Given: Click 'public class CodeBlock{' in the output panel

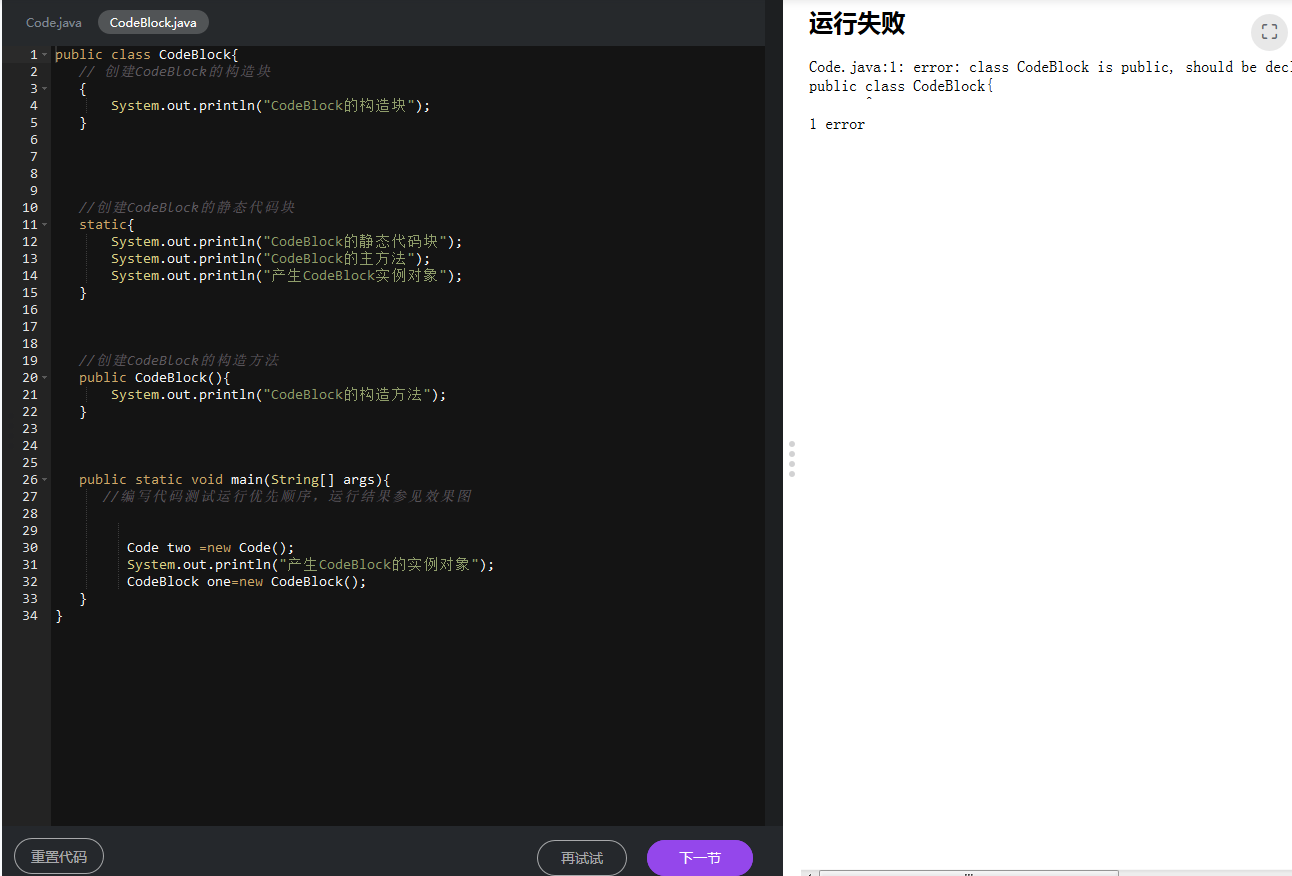Looking at the screenshot, I should [x=901, y=86].
